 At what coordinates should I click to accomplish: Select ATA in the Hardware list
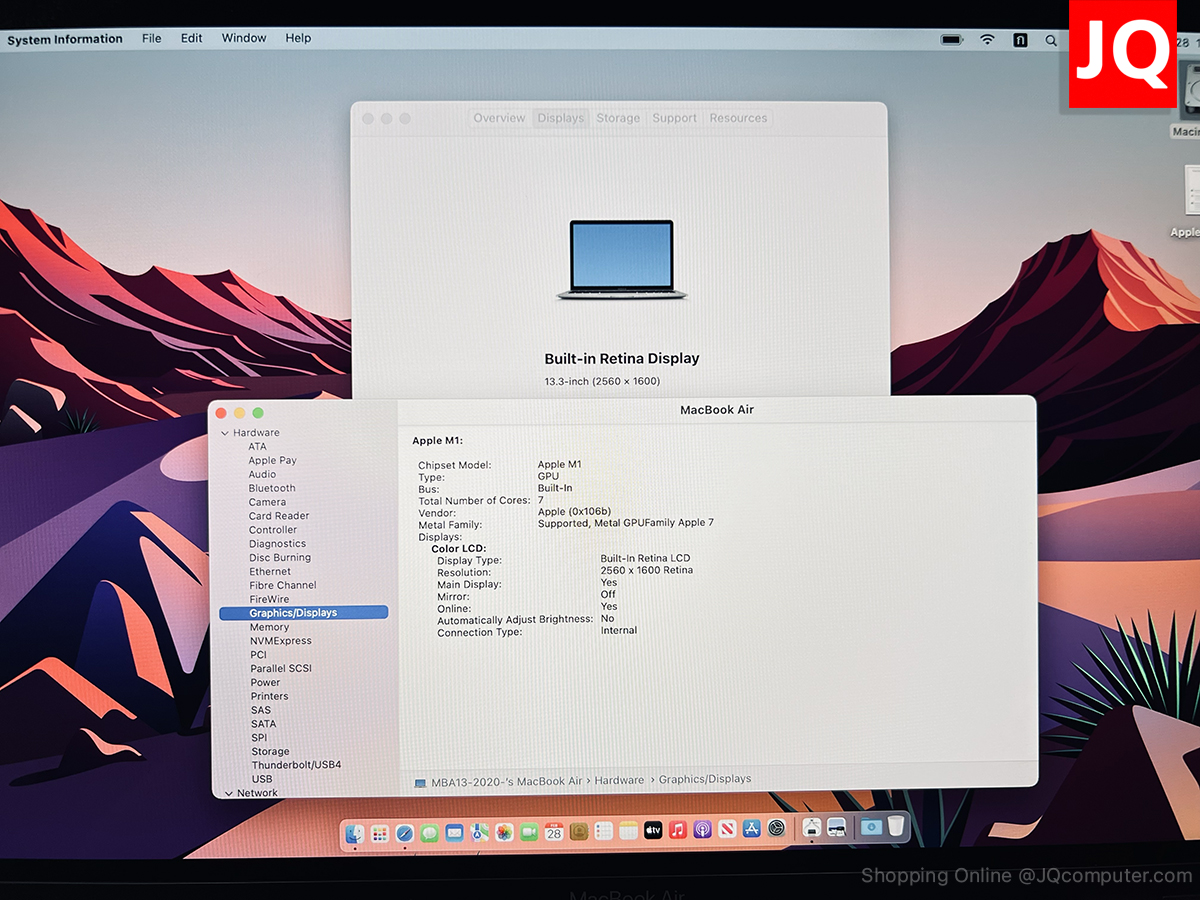258,446
